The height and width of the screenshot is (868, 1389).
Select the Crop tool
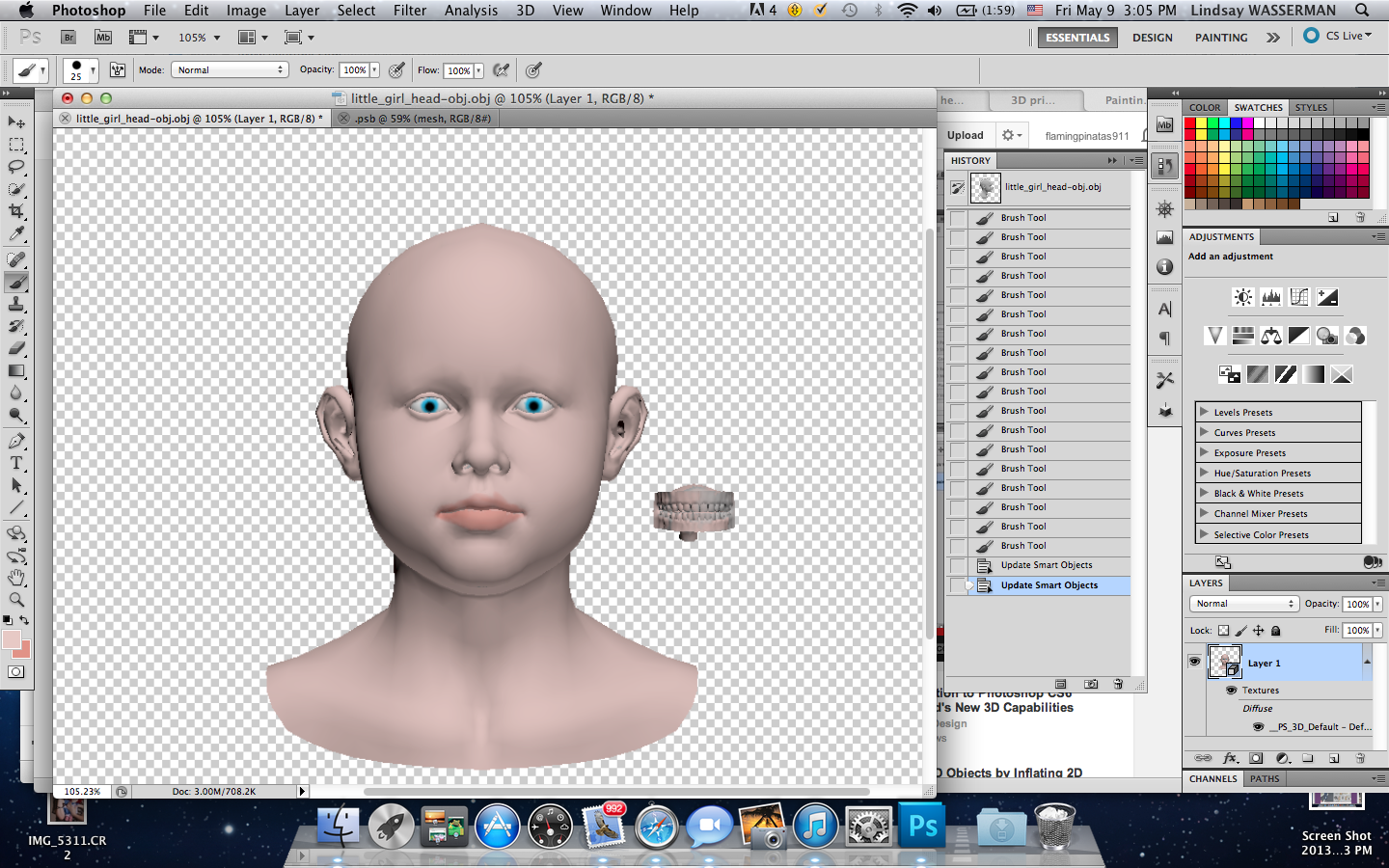tap(16, 211)
